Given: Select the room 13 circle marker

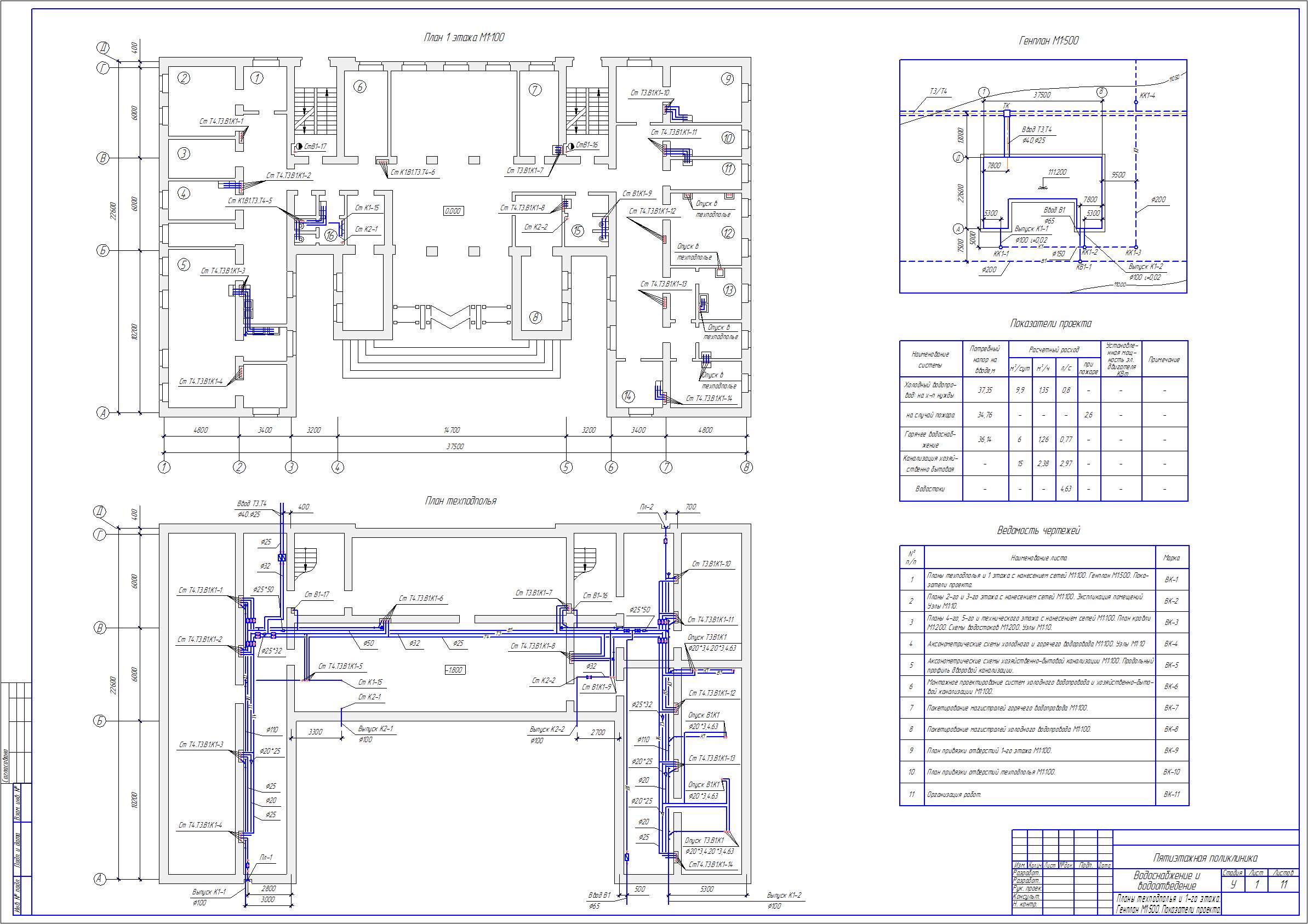Looking at the screenshot, I should (x=729, y=290).
